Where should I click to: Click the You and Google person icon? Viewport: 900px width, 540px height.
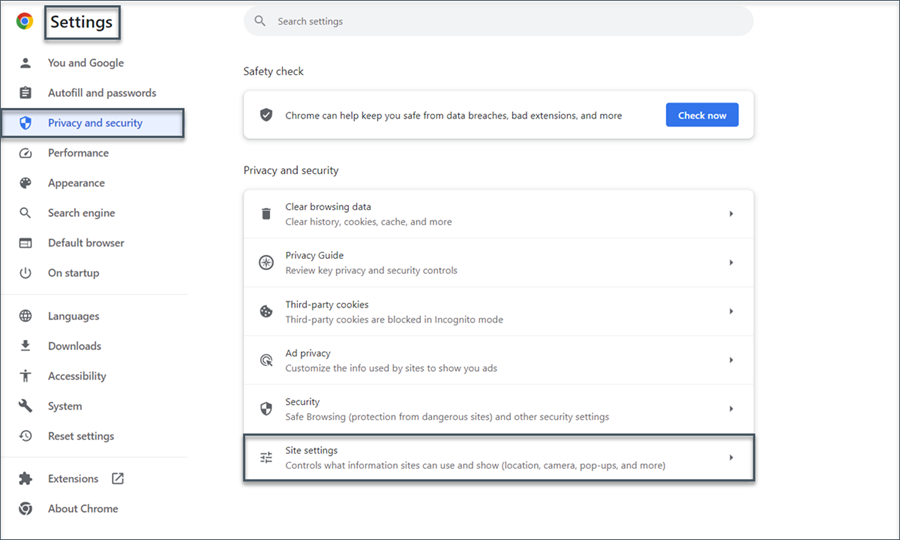pyautogui.click(x=25, y=63)
